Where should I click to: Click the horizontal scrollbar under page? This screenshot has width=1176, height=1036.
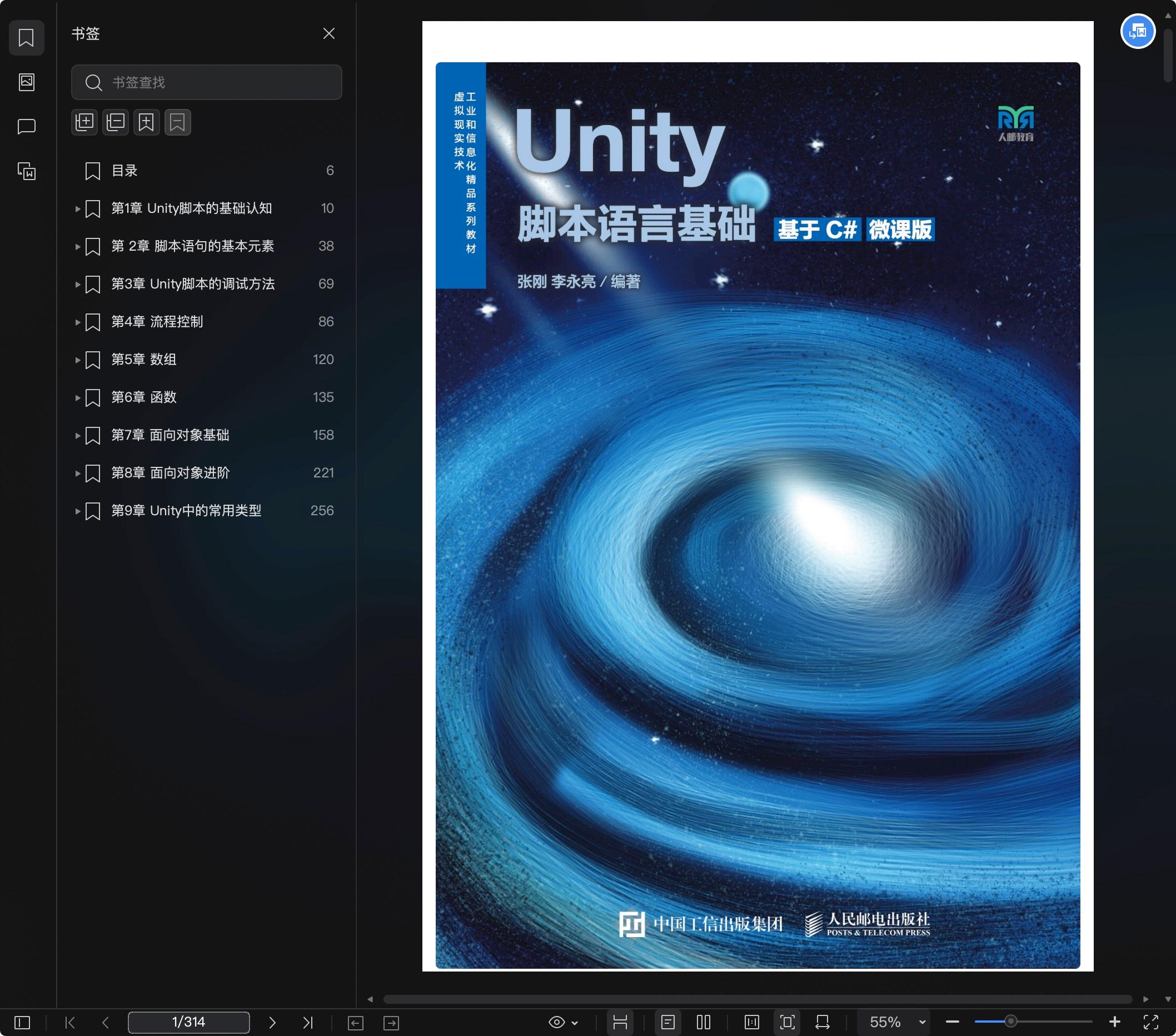(758, 999)
